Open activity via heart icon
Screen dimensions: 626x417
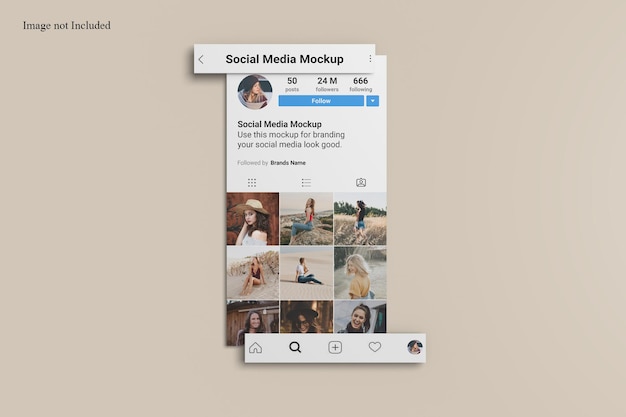[x=374, y=347]
